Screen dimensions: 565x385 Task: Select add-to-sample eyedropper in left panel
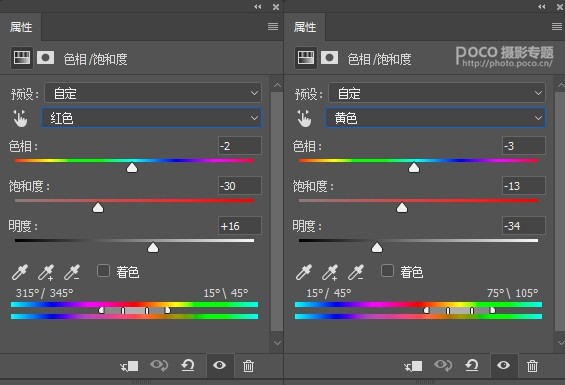click(x=46, y=273)
